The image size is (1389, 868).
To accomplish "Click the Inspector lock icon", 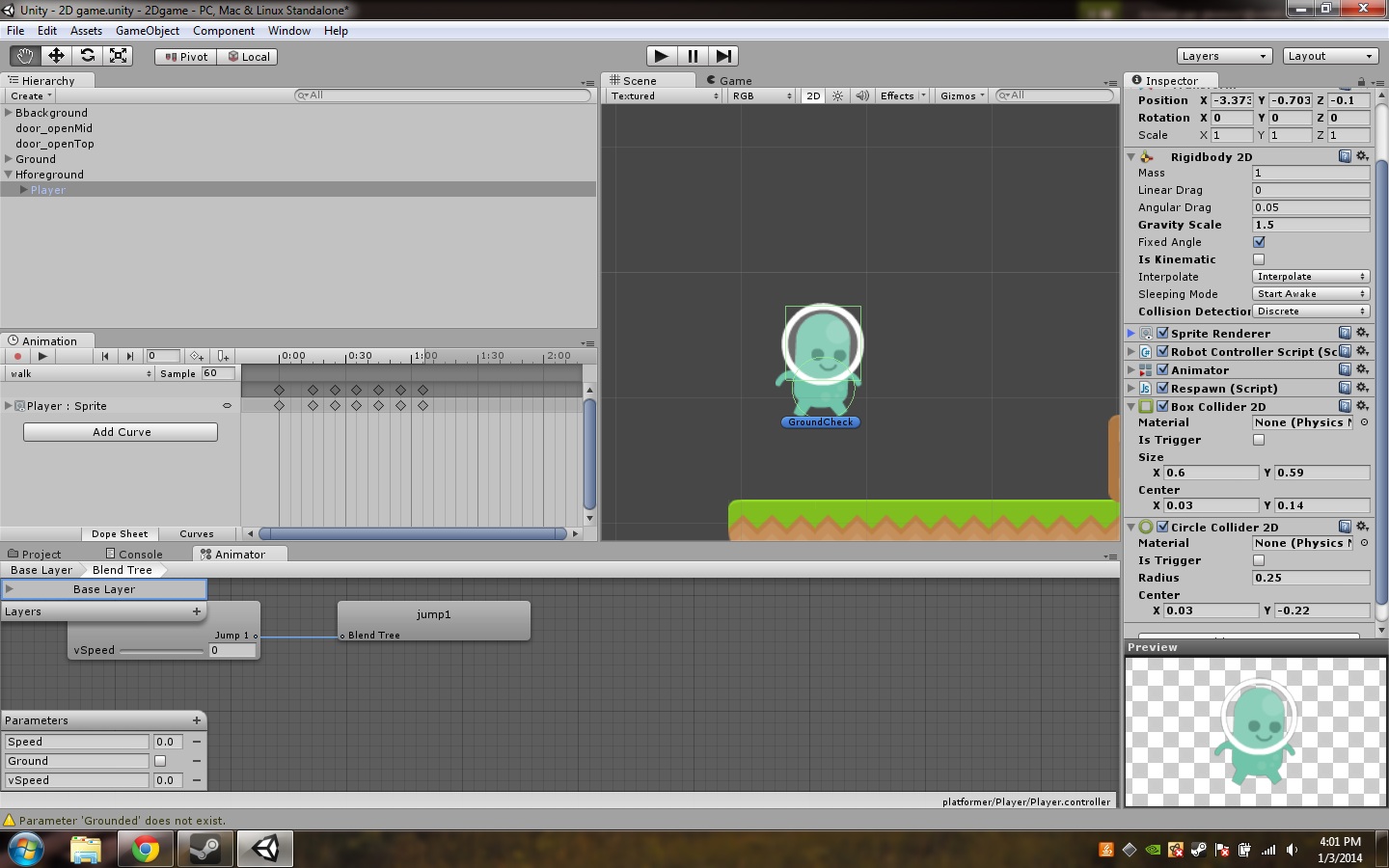I will pyautogui.click(x=1361, y=81).
